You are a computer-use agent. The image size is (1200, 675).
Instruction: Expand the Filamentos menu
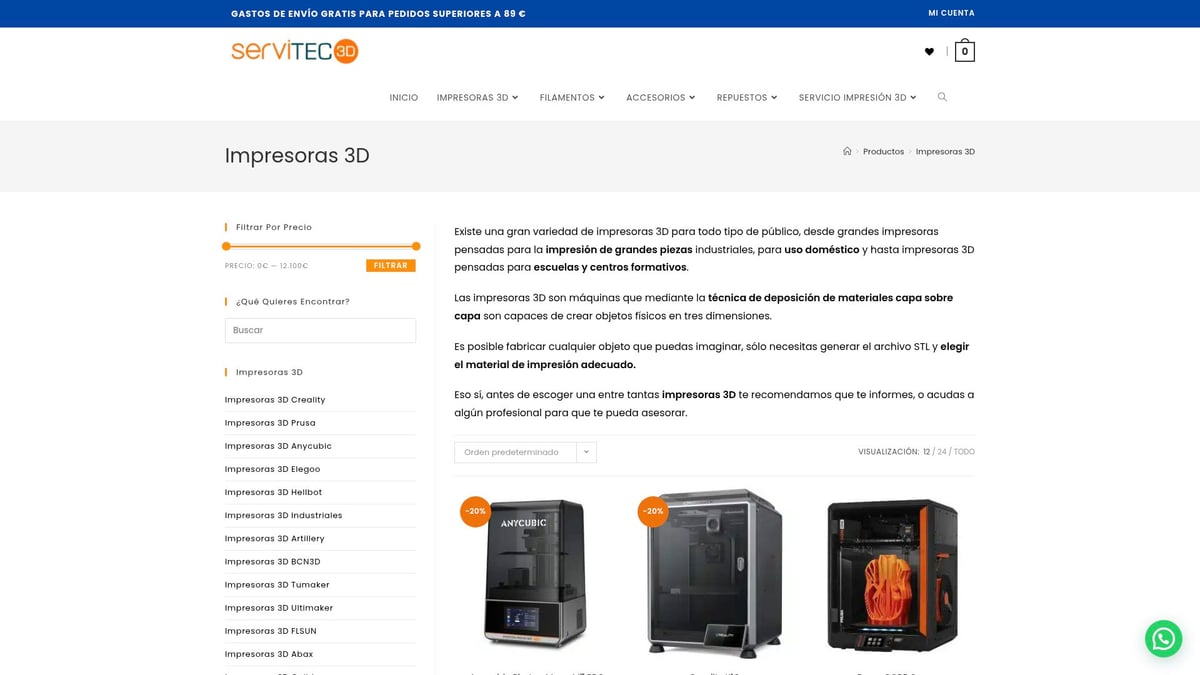572,98
